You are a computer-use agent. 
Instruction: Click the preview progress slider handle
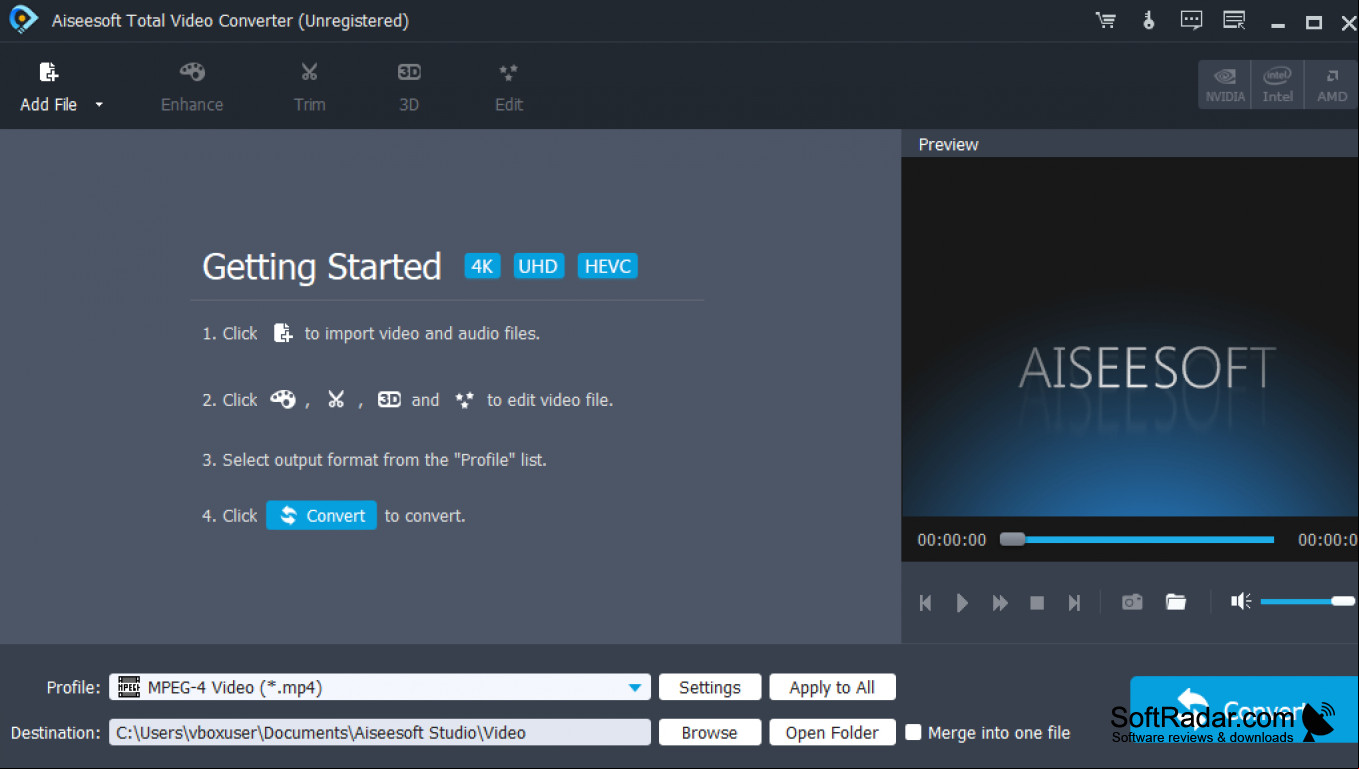coord(1013,539)
